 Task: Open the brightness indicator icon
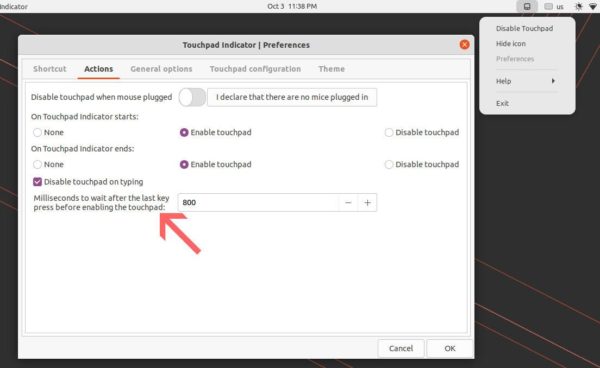(x=579, y=7)
